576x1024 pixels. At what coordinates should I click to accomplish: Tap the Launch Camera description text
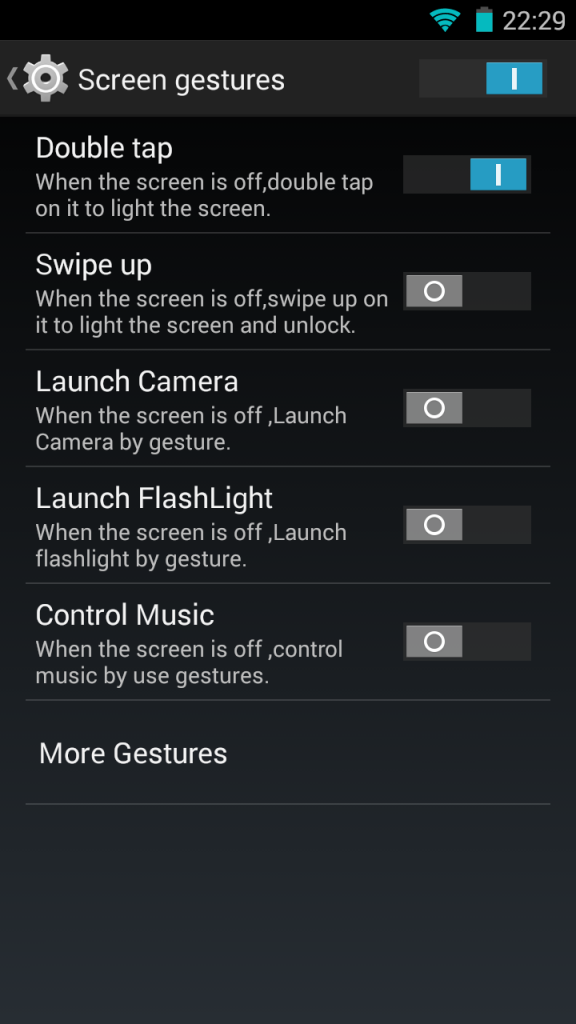pyautogui.click(x=191, y=428)
